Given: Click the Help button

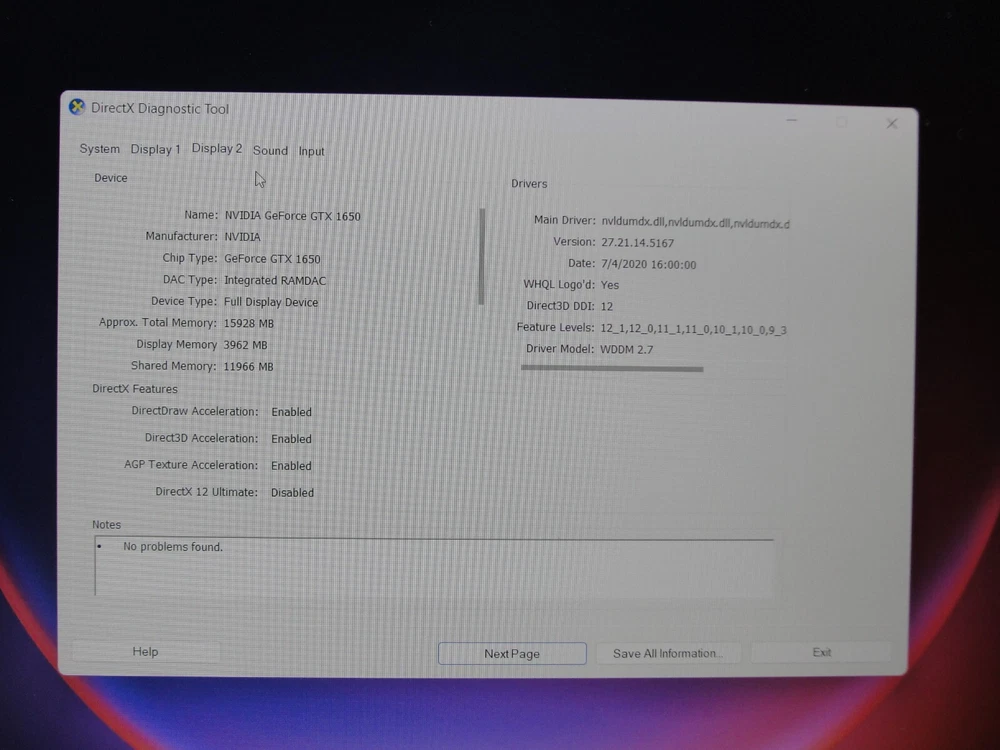Looking at the screenshot, I should point(145,652).
